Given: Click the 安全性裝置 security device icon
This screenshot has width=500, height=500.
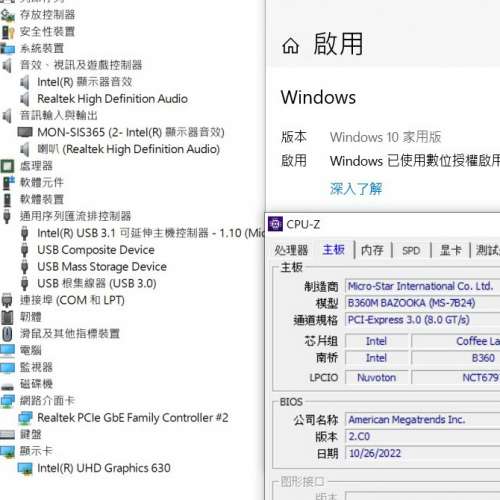Looking at the screenshot, I should point(7,32).
